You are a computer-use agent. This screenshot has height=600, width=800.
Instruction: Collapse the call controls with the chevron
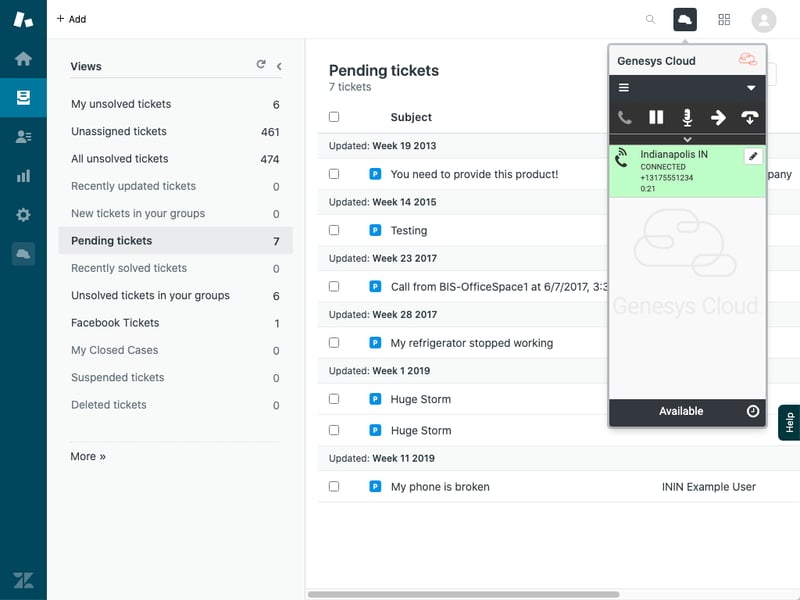pyautogui.click(x=687, y=139)
